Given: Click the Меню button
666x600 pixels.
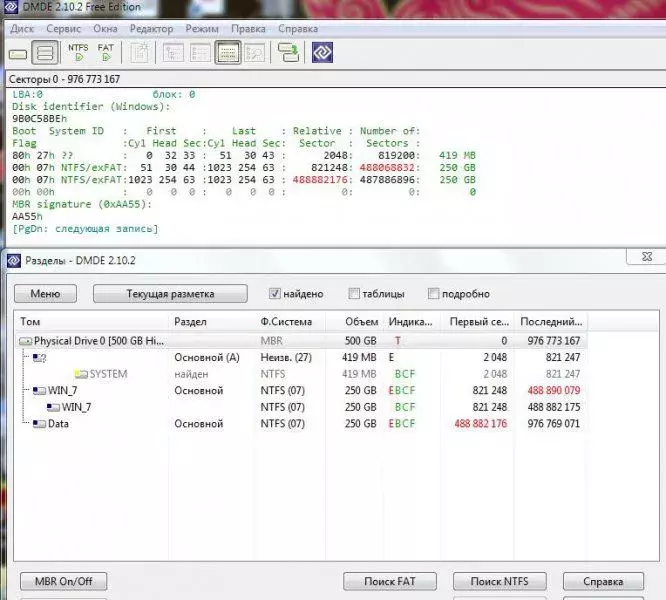Looking at the screenshot, I should pyautogui.click(x=45, y=293).
